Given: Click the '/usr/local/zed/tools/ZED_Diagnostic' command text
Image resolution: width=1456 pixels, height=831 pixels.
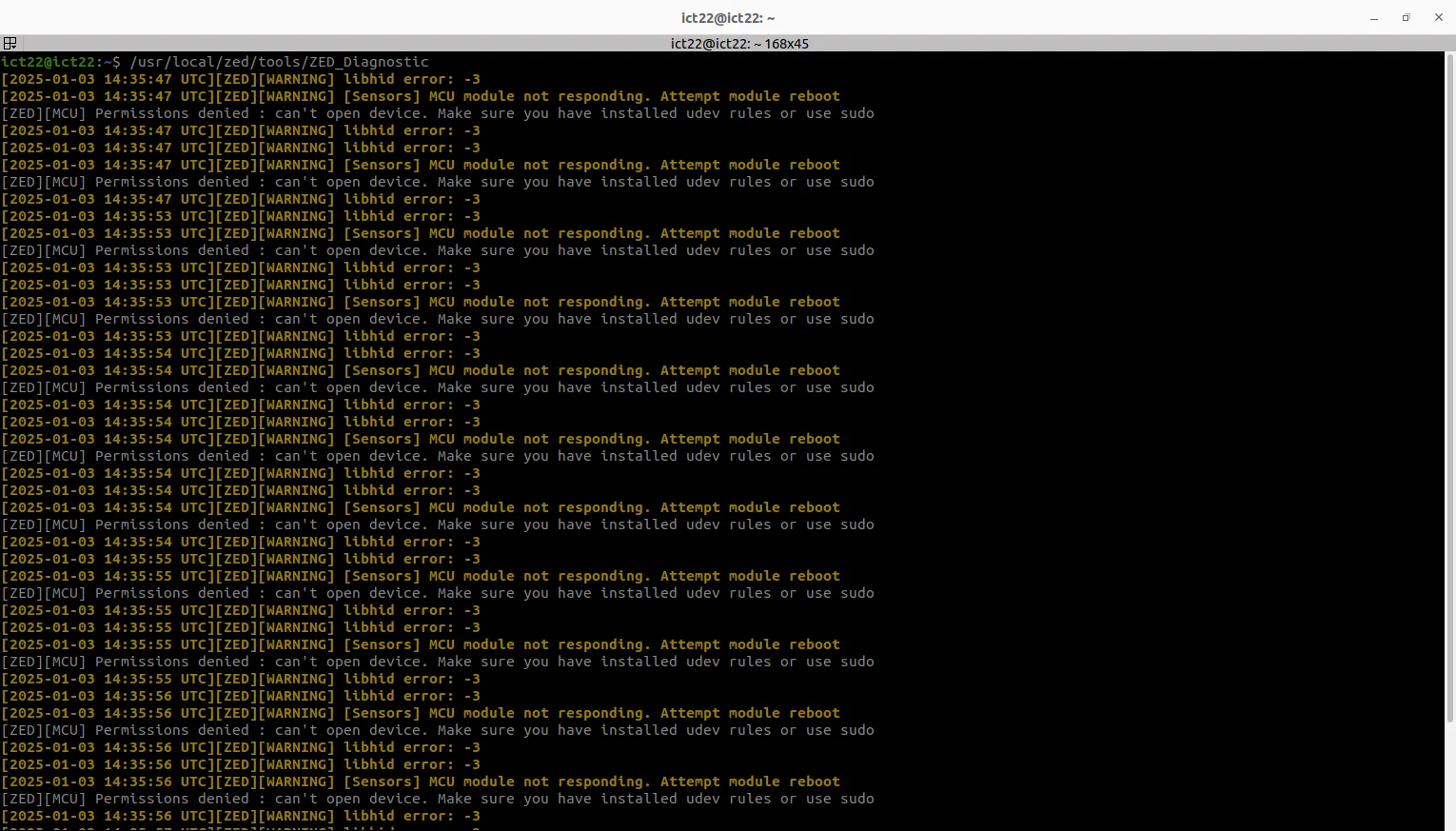Looking at the screenshot, I should tap(279, 62).
